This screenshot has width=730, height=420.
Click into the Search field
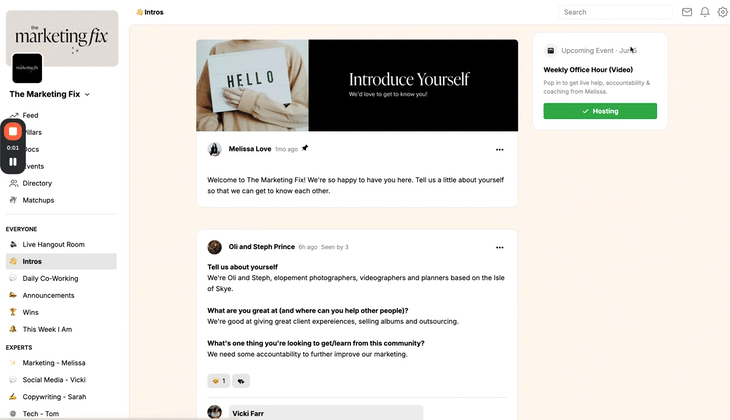[615, 12]
